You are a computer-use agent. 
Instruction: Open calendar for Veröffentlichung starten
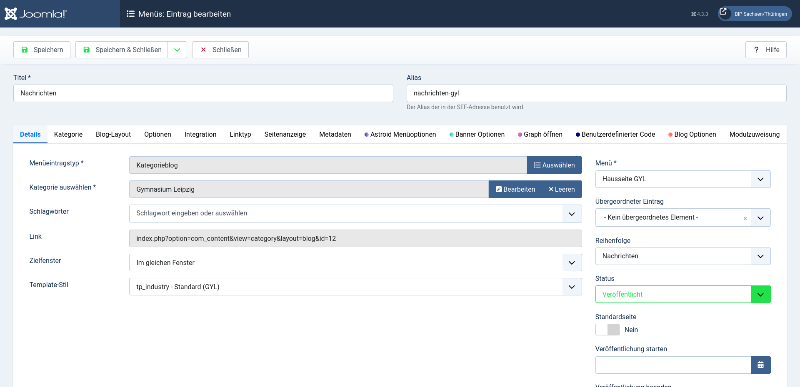coord(761,365)
